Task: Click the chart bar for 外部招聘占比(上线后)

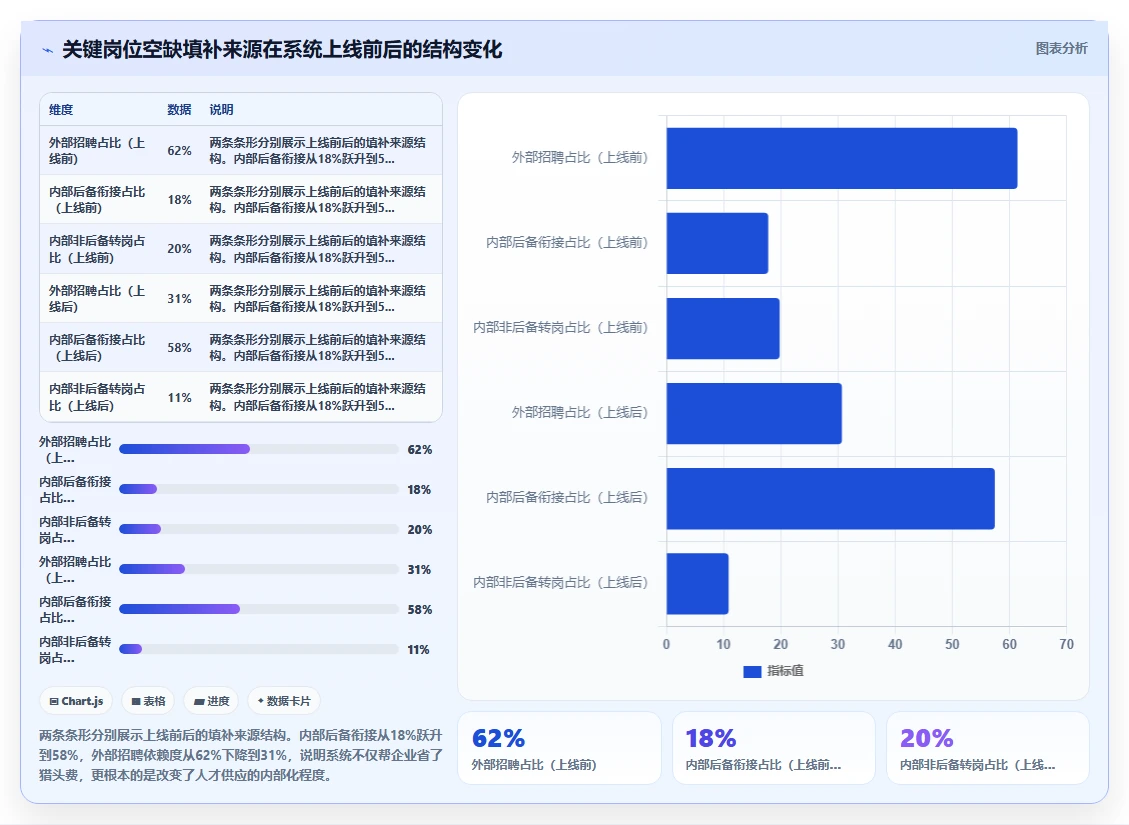Action: [x=754, y=413]
